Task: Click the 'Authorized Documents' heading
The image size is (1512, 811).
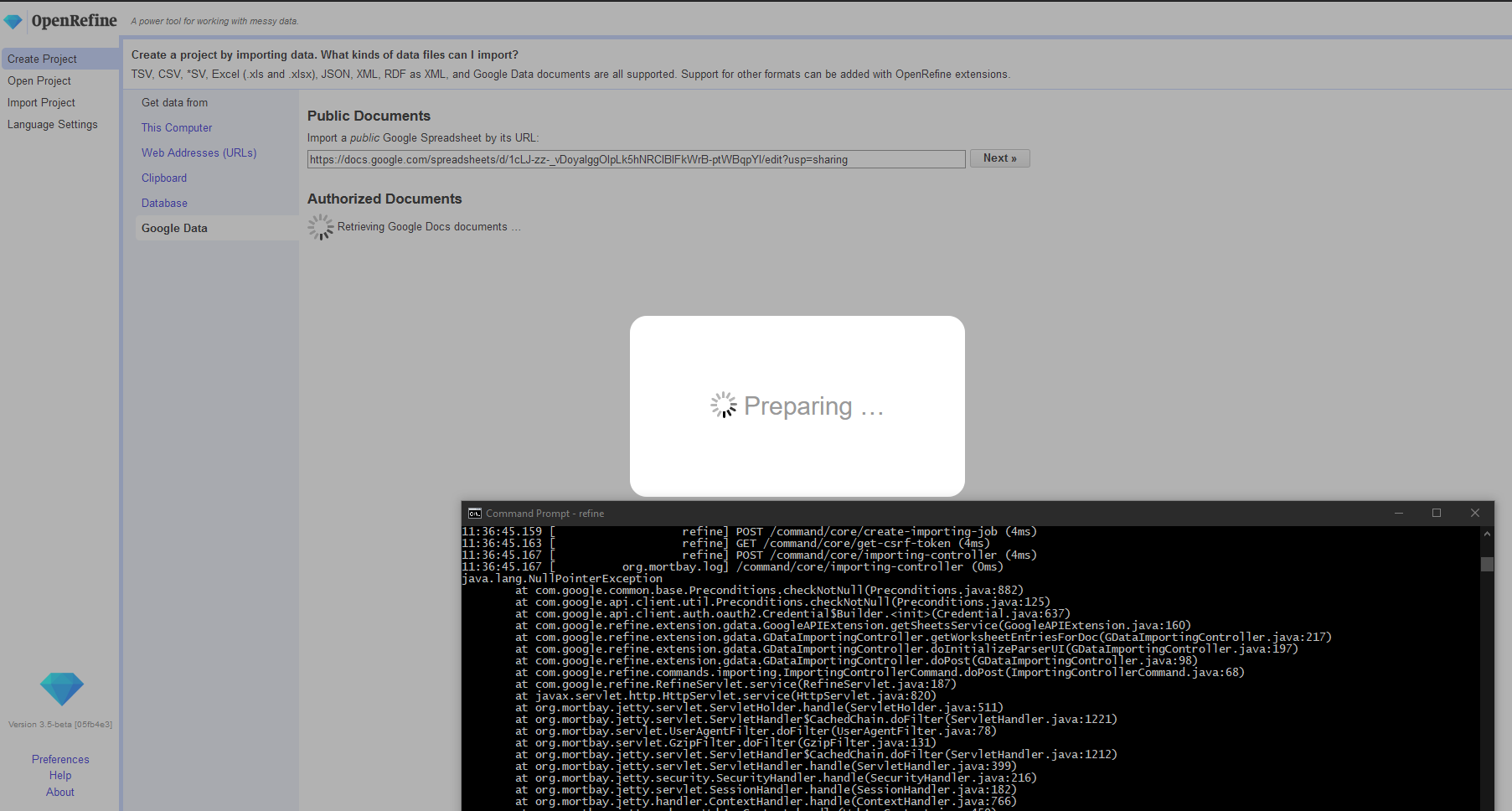Action: point(384,199)
